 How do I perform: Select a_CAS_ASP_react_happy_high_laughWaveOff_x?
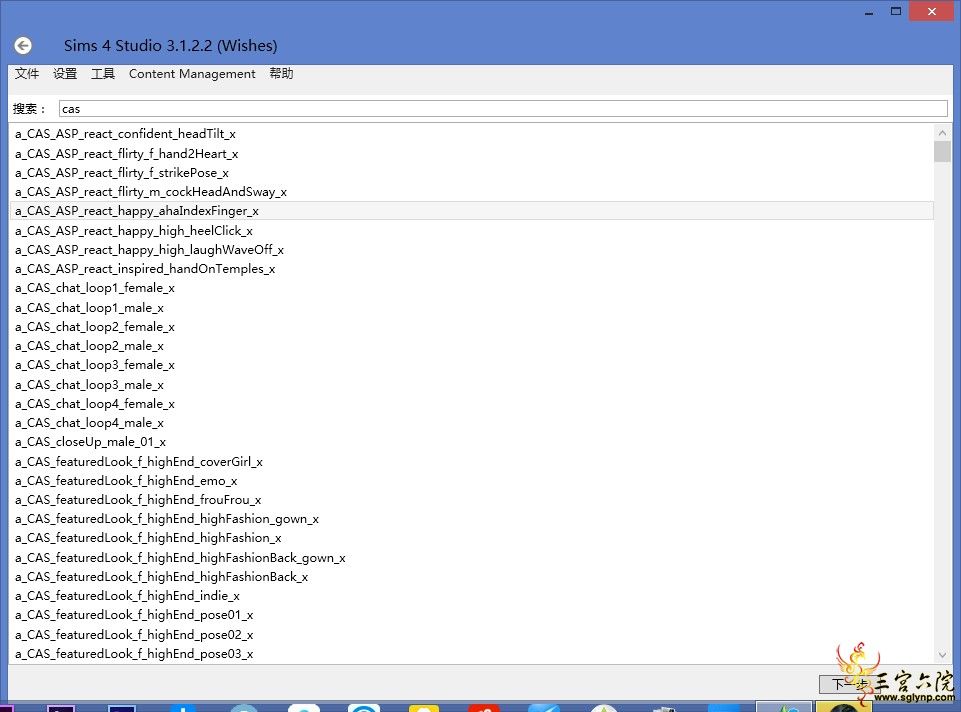pos(471,249)
